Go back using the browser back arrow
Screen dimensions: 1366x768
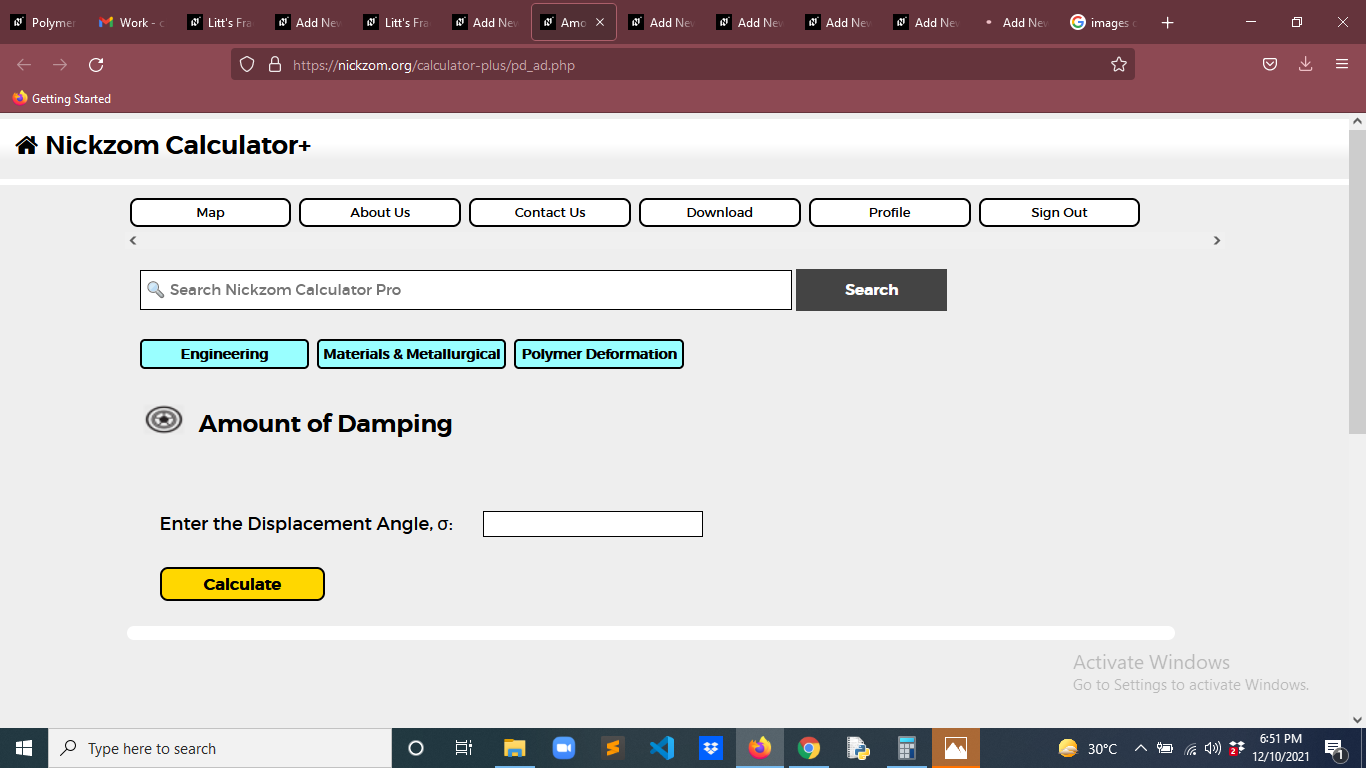(24, 65)
